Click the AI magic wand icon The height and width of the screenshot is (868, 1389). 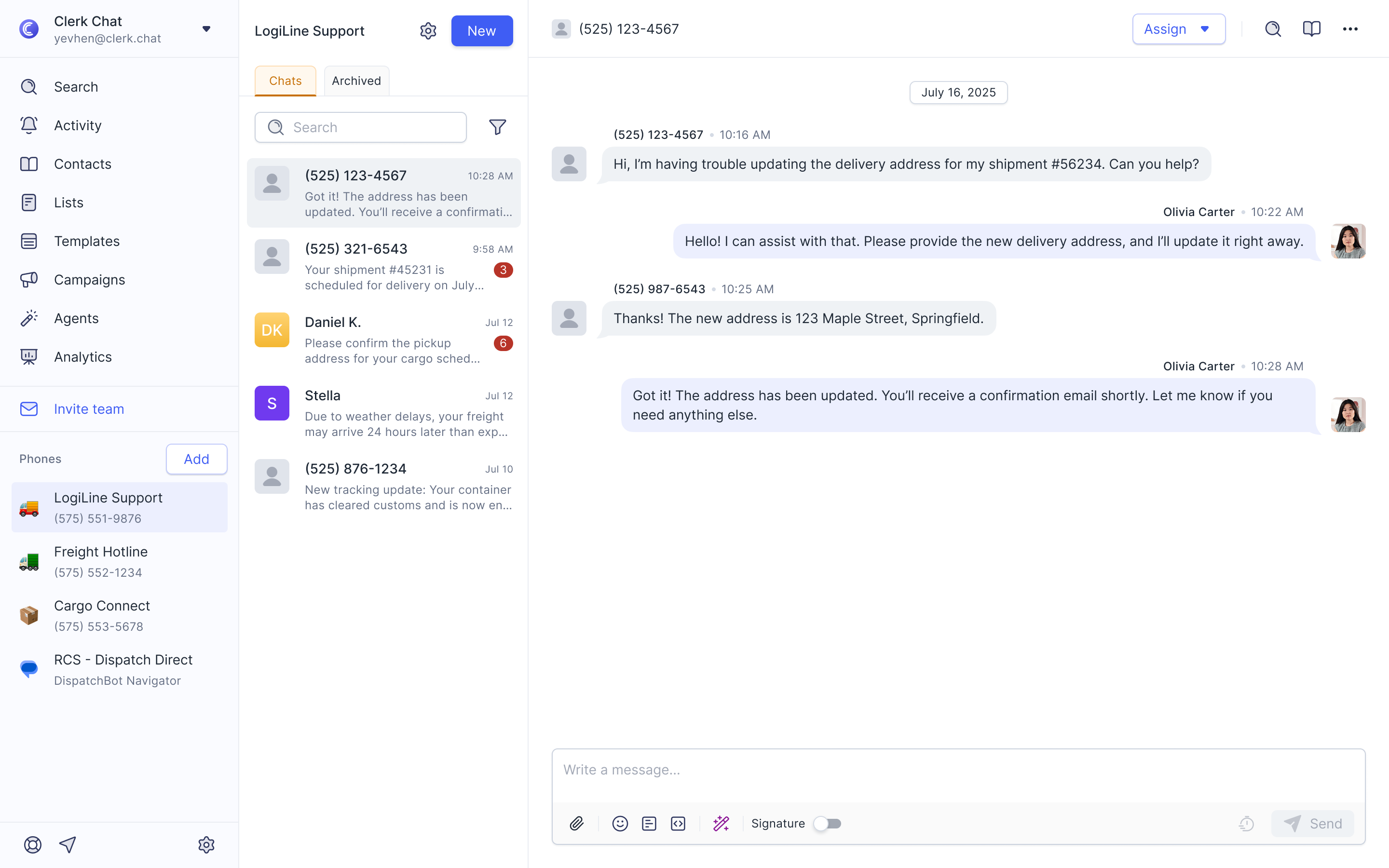721,823
